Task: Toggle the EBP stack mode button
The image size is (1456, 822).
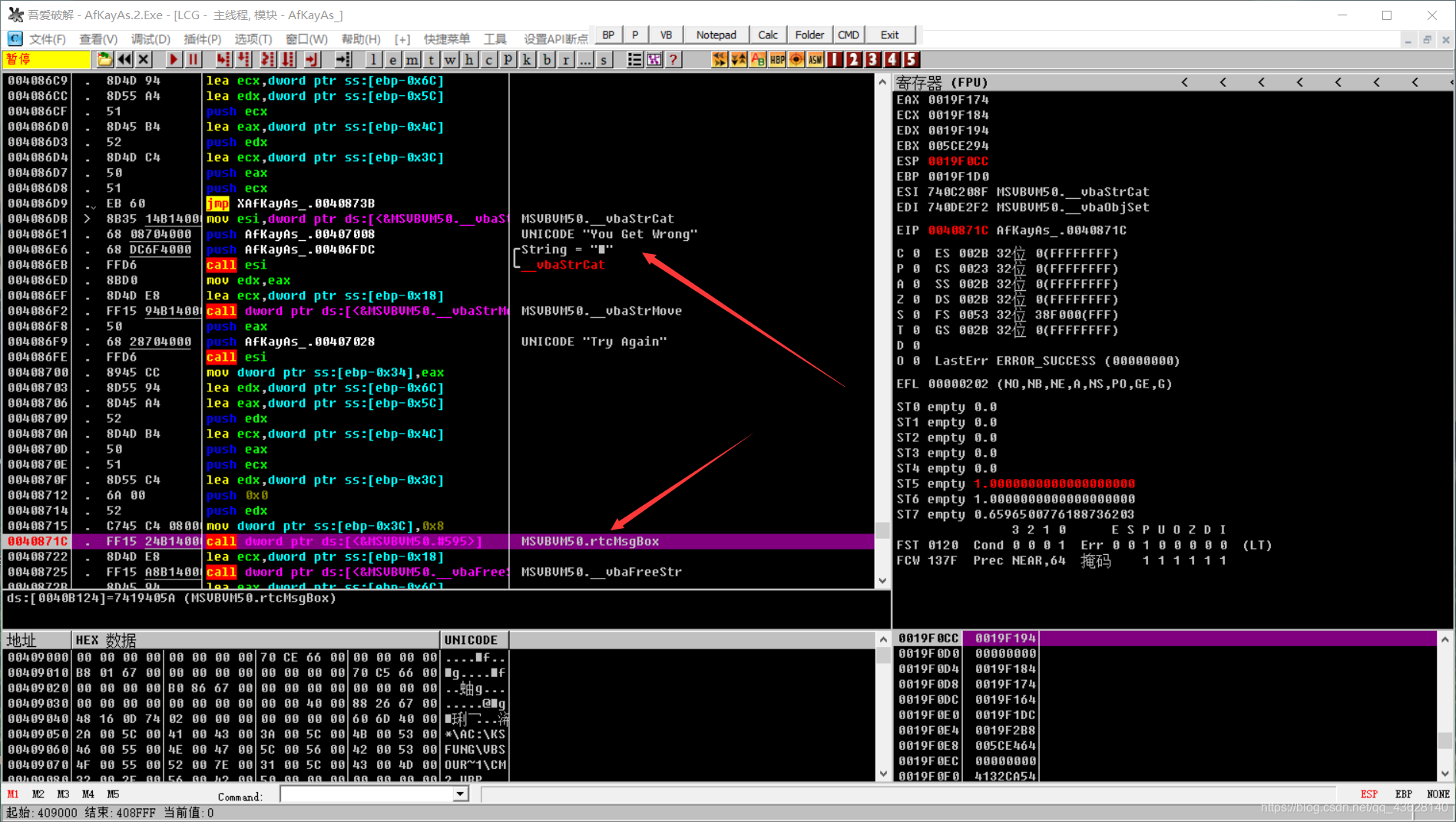Action: tap(1403, 794)
